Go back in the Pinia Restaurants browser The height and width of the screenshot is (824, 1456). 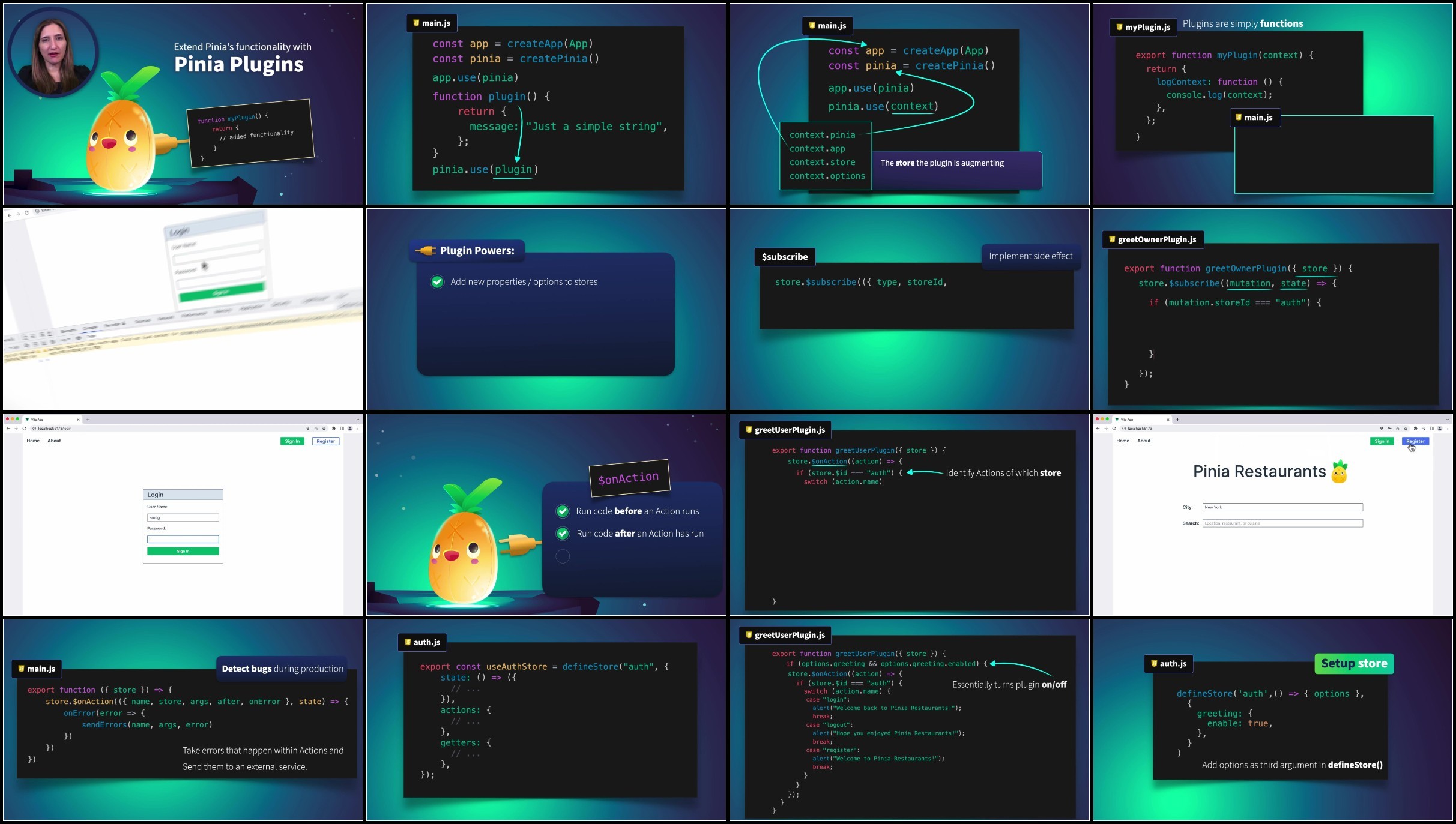click(1098, 429)
